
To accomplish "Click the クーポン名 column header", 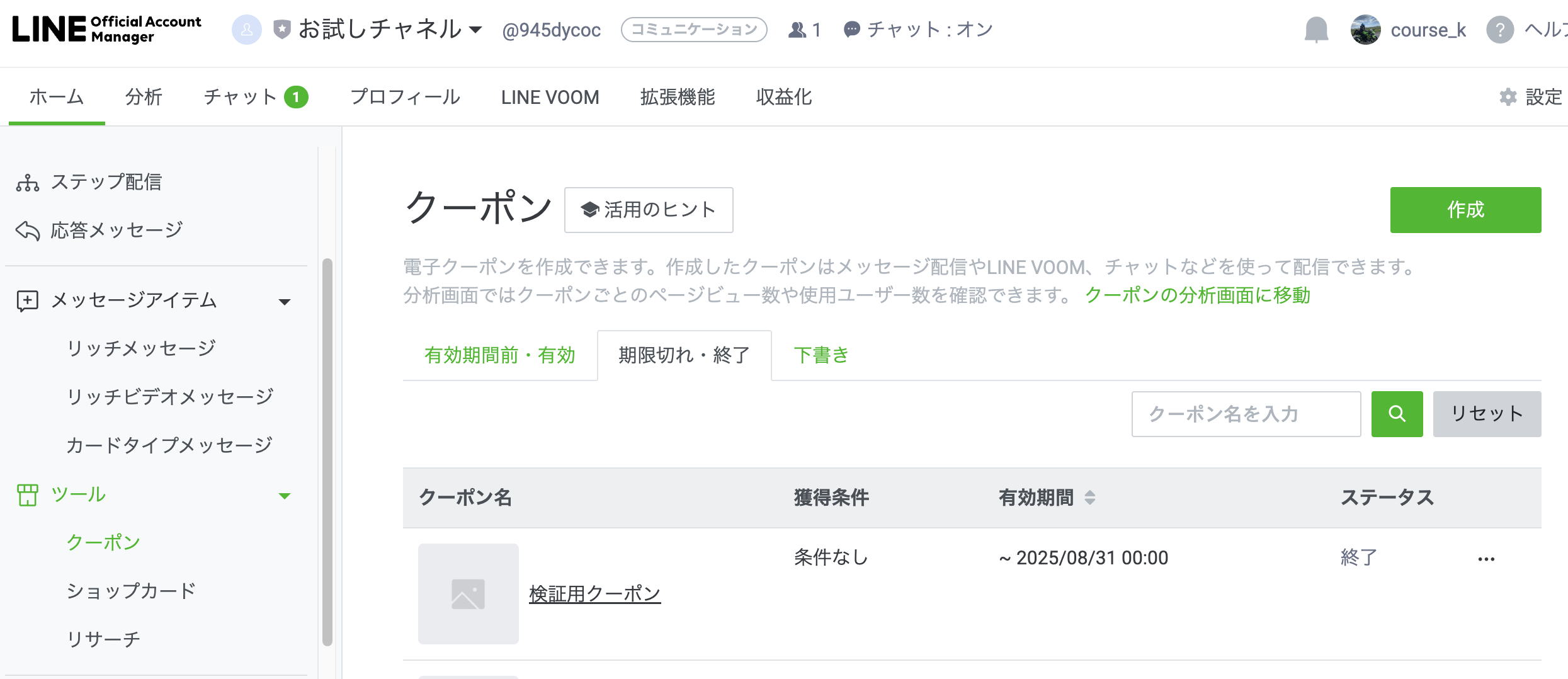I will pyautogui.click(x=465, y=498).
